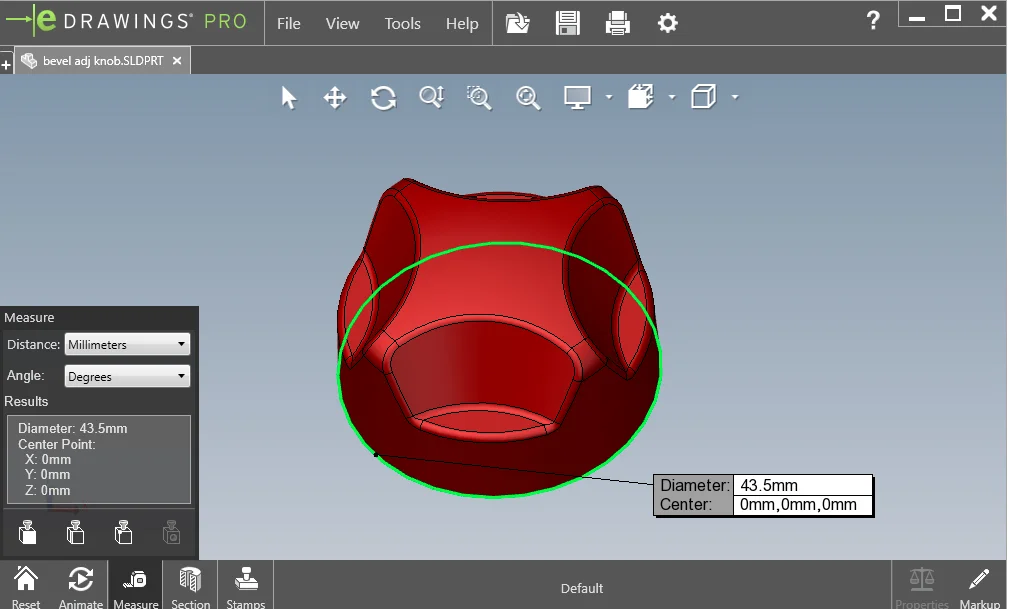Choose the Zoom to Area tool
1009x609 pixels.
[478, 97]
